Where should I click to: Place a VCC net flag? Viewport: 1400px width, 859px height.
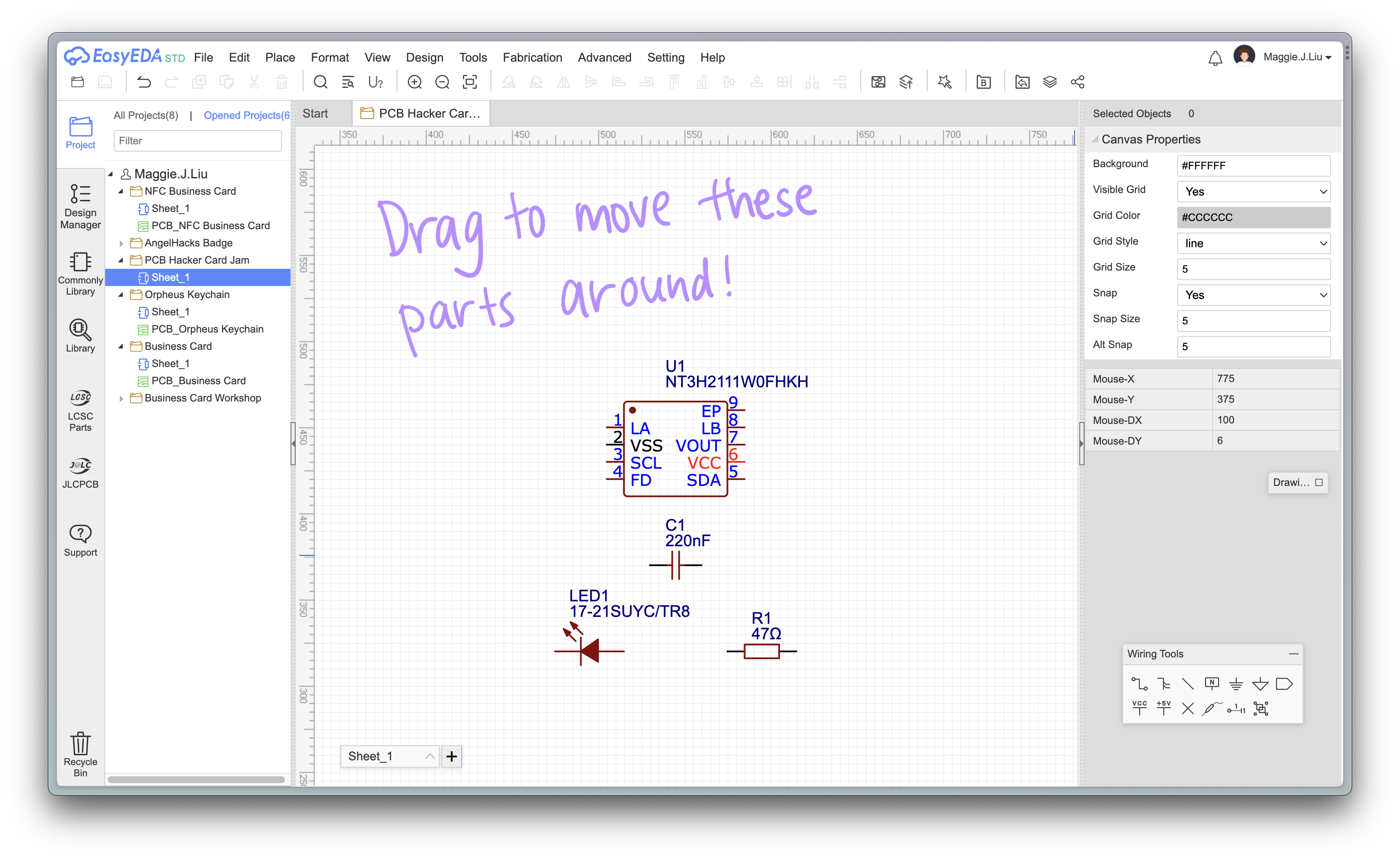pos(1139,708)
